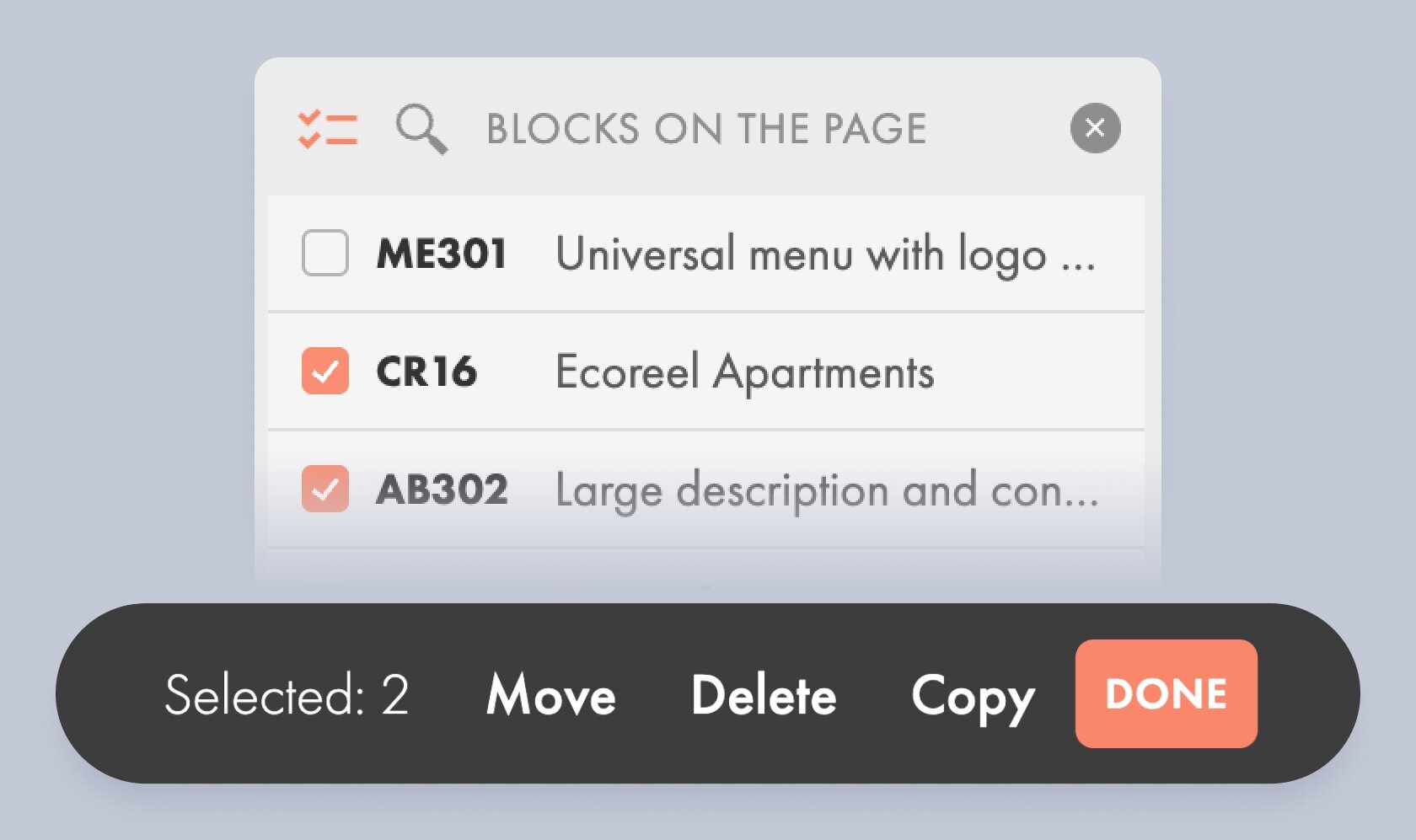Choose Copy in the action bar
The height and width of the screenshot is (840, 1416).
coord(973,697)
